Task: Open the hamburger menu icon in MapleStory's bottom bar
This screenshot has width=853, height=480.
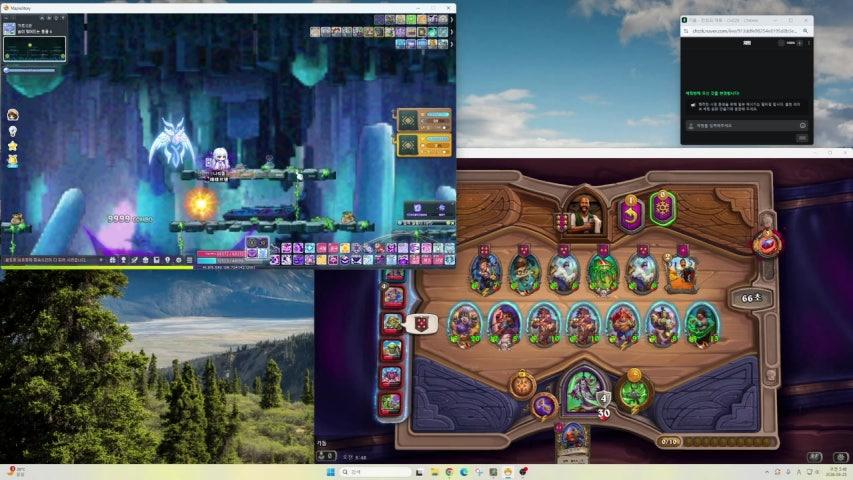Action: (189, 260)
